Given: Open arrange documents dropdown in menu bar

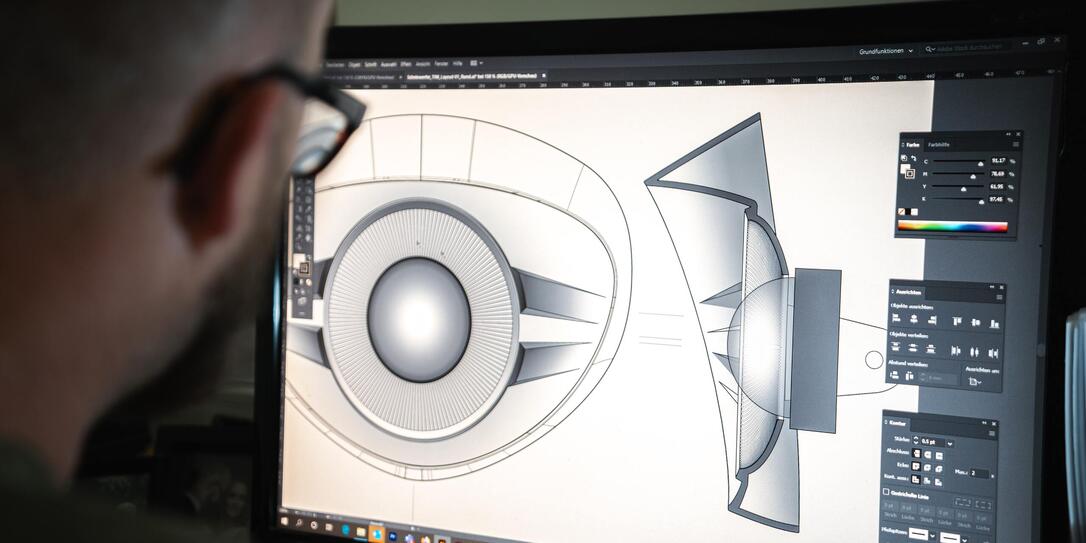Looking at the screenshot, I should click(477, 63).
